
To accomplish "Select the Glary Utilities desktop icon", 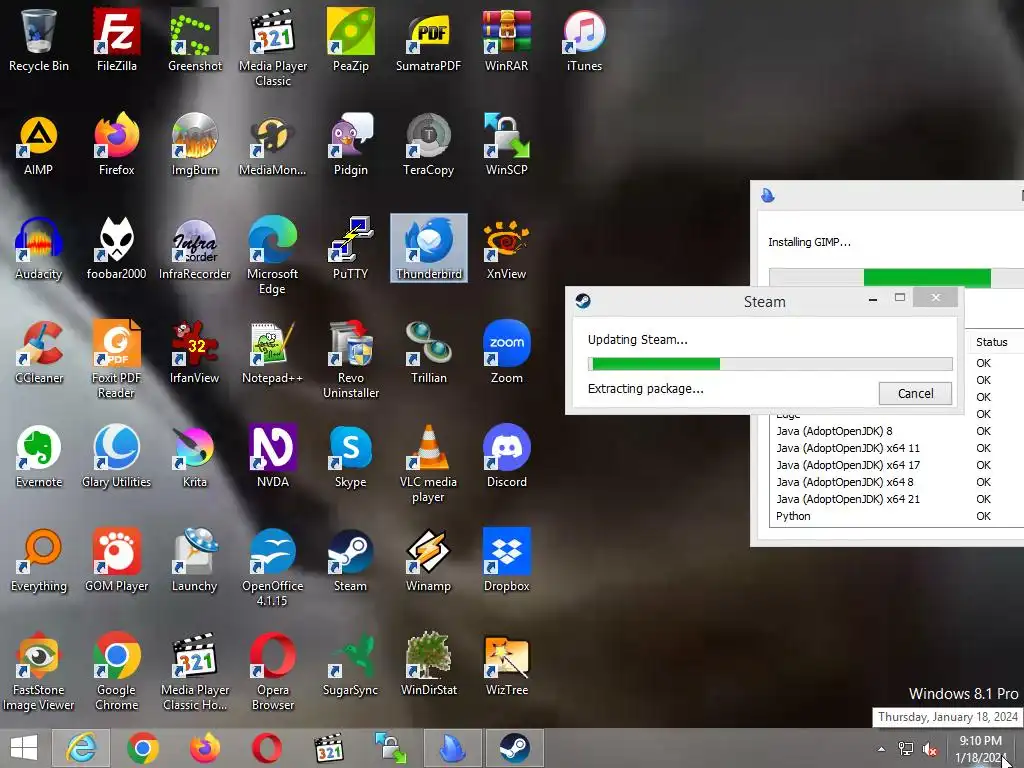I will [116, 456].
